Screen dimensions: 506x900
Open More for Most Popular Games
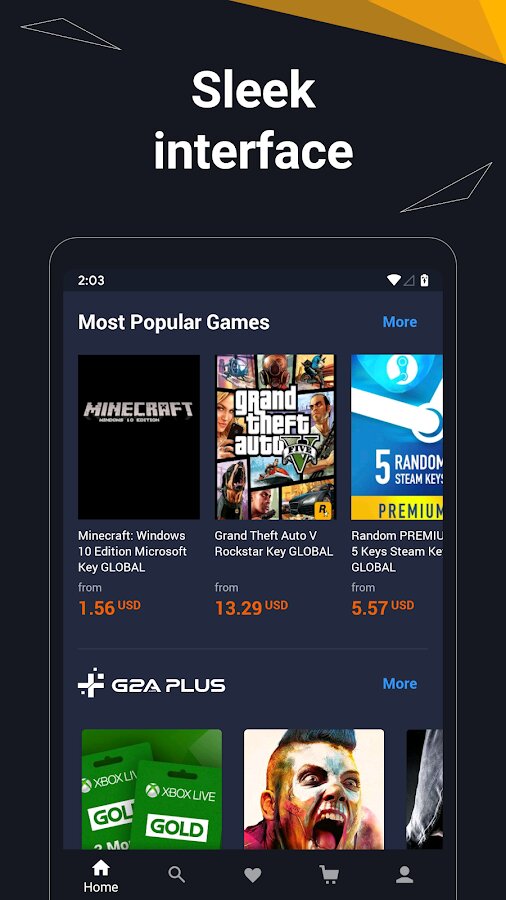point(400,322)
